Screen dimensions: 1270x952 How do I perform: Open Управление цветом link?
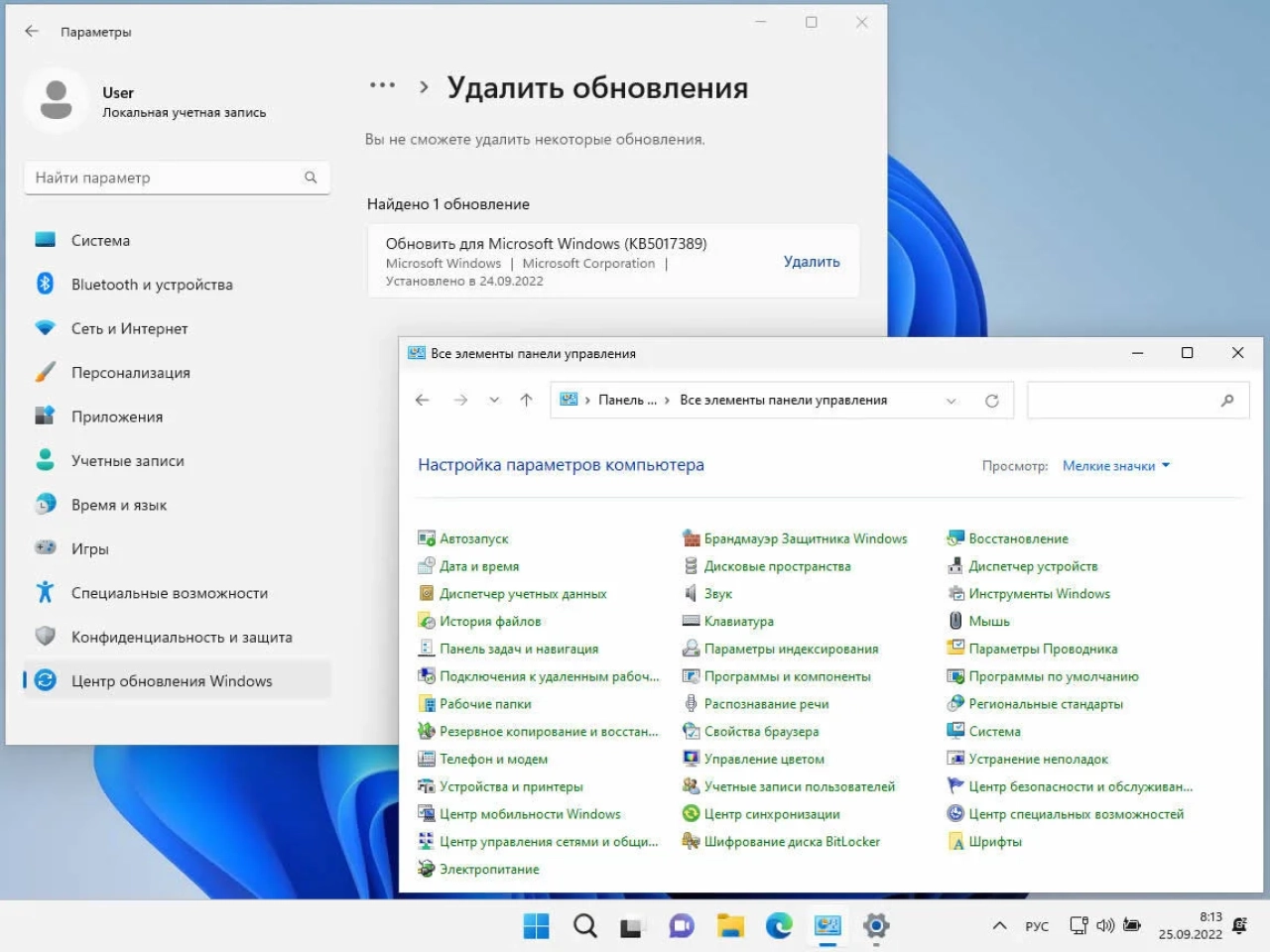coord(764,759)
